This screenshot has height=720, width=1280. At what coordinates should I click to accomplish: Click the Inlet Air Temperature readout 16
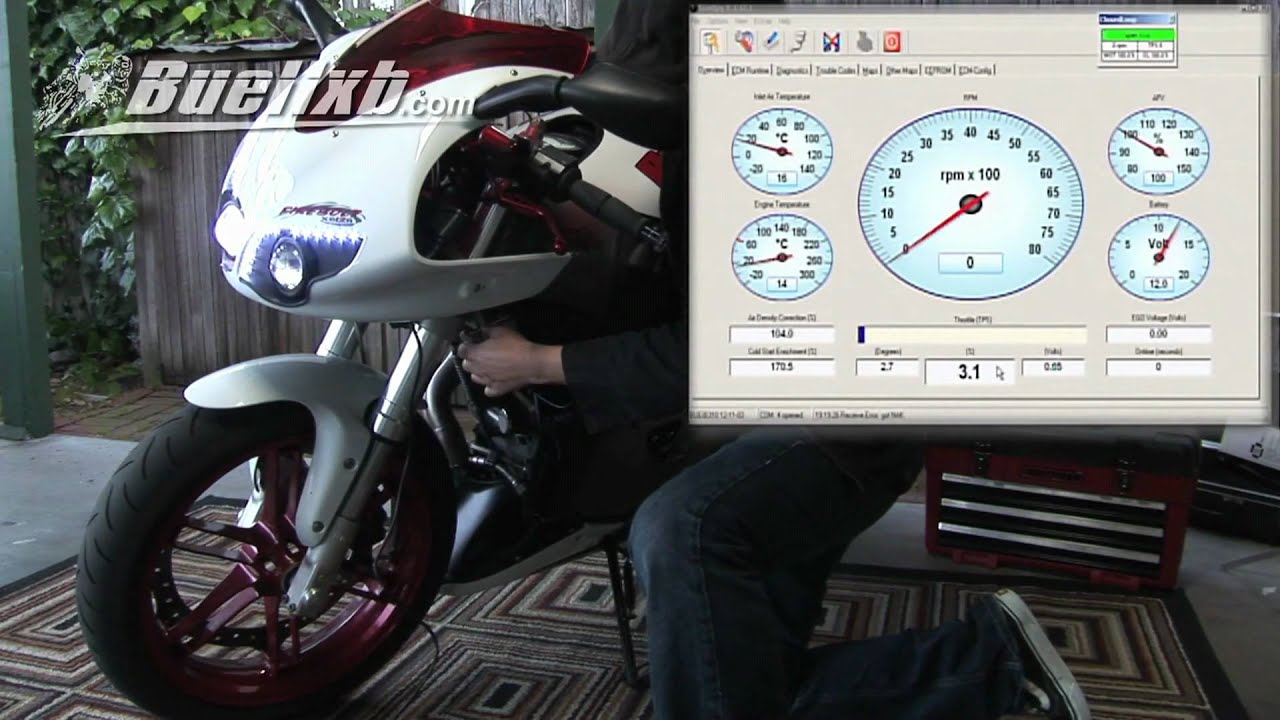tap(782, 178)
